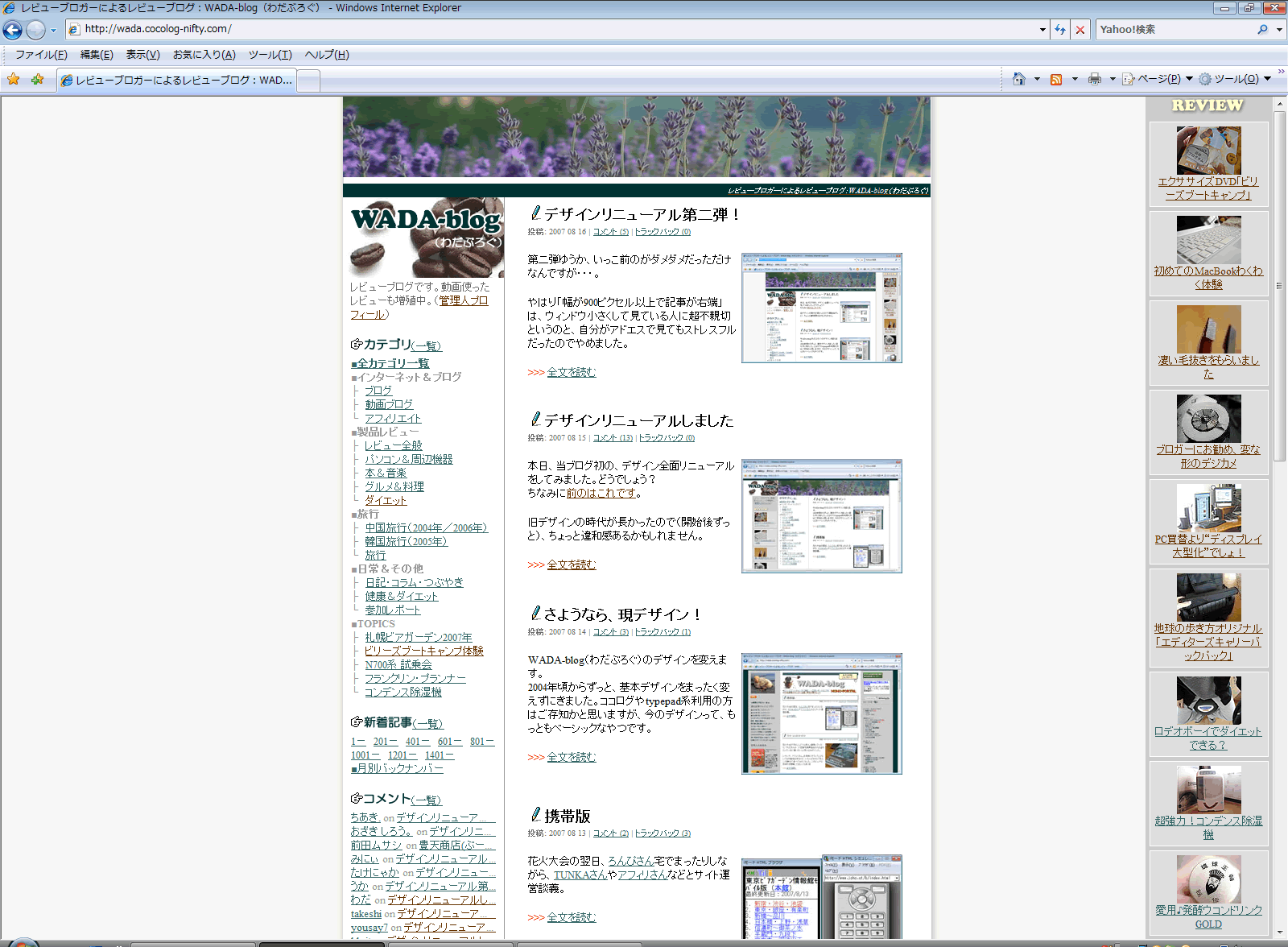Open the お気に入り(A) menu
1288x947 pixels.
(204, 55)
